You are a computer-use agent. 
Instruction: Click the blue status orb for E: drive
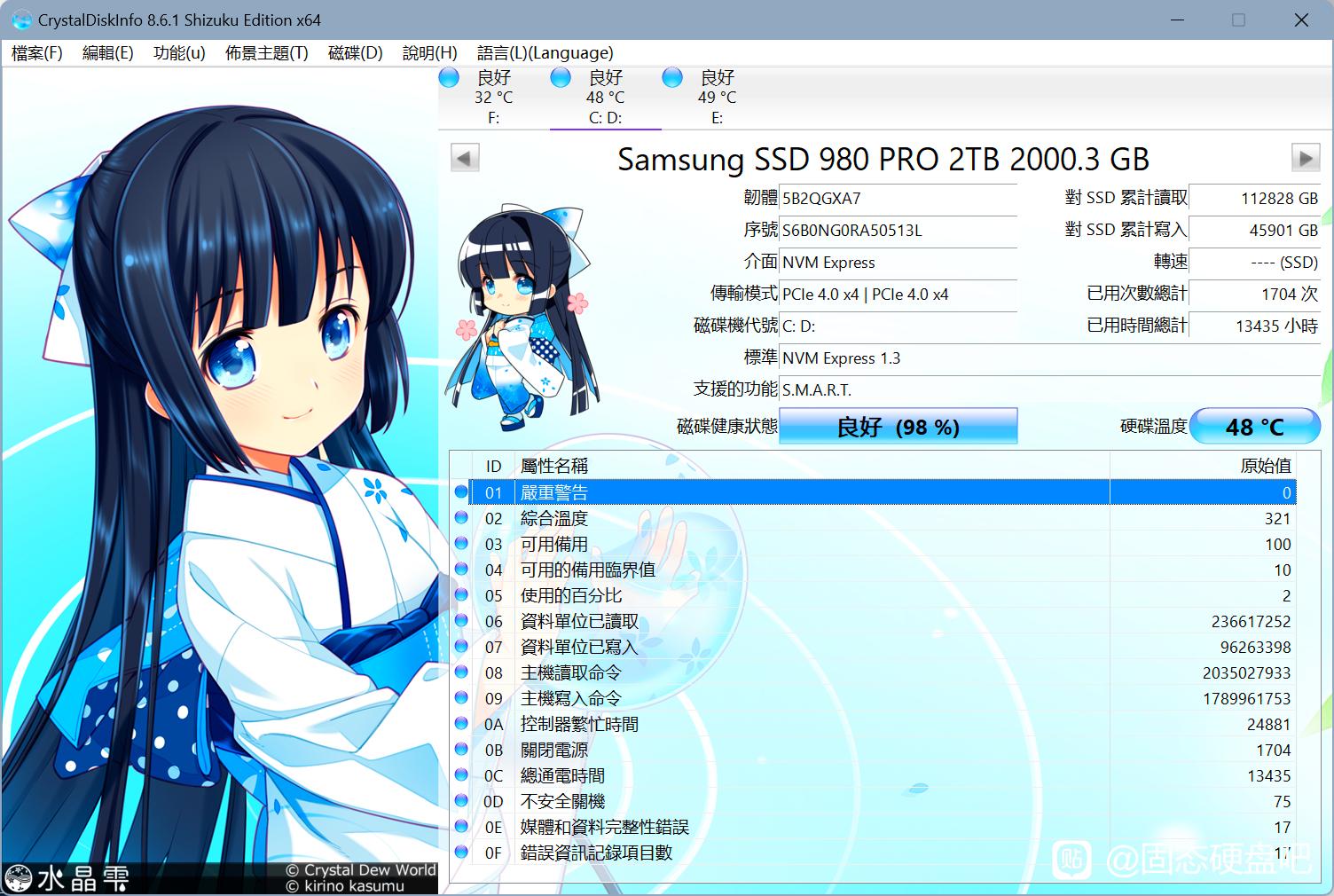(x=672, y=78)
